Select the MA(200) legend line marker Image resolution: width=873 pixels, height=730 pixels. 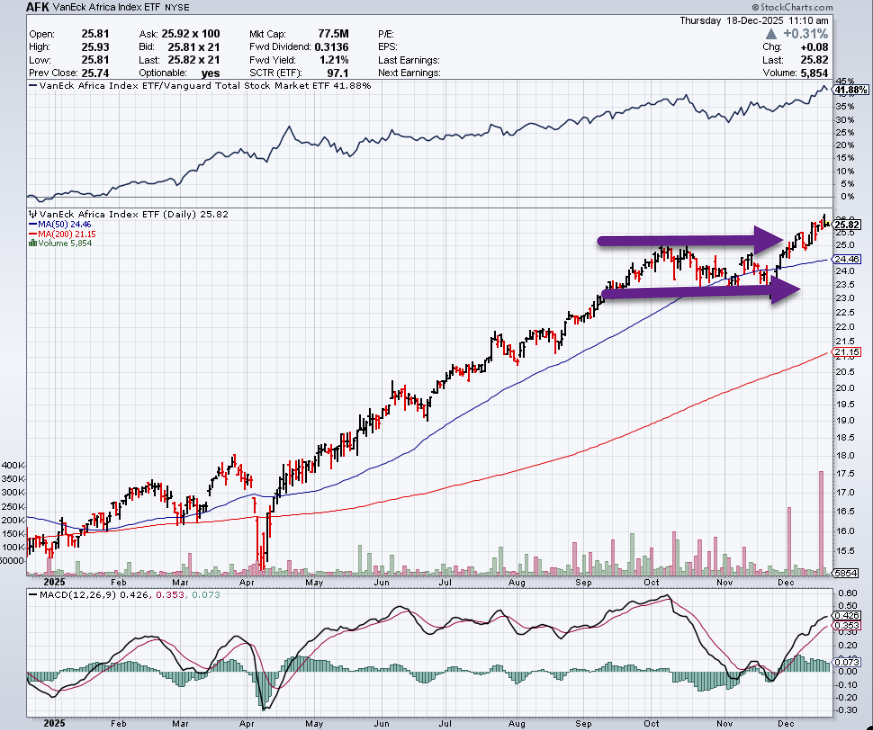coord(31,234)
